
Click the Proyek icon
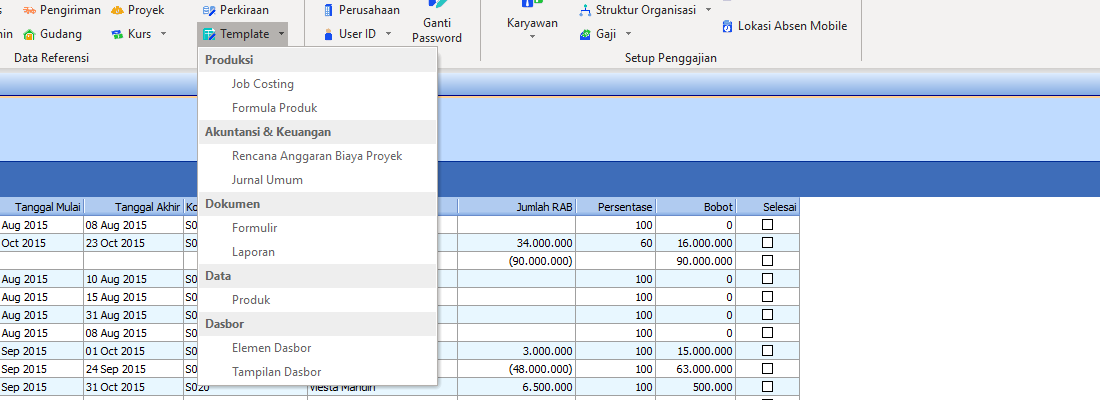point(117,11)
